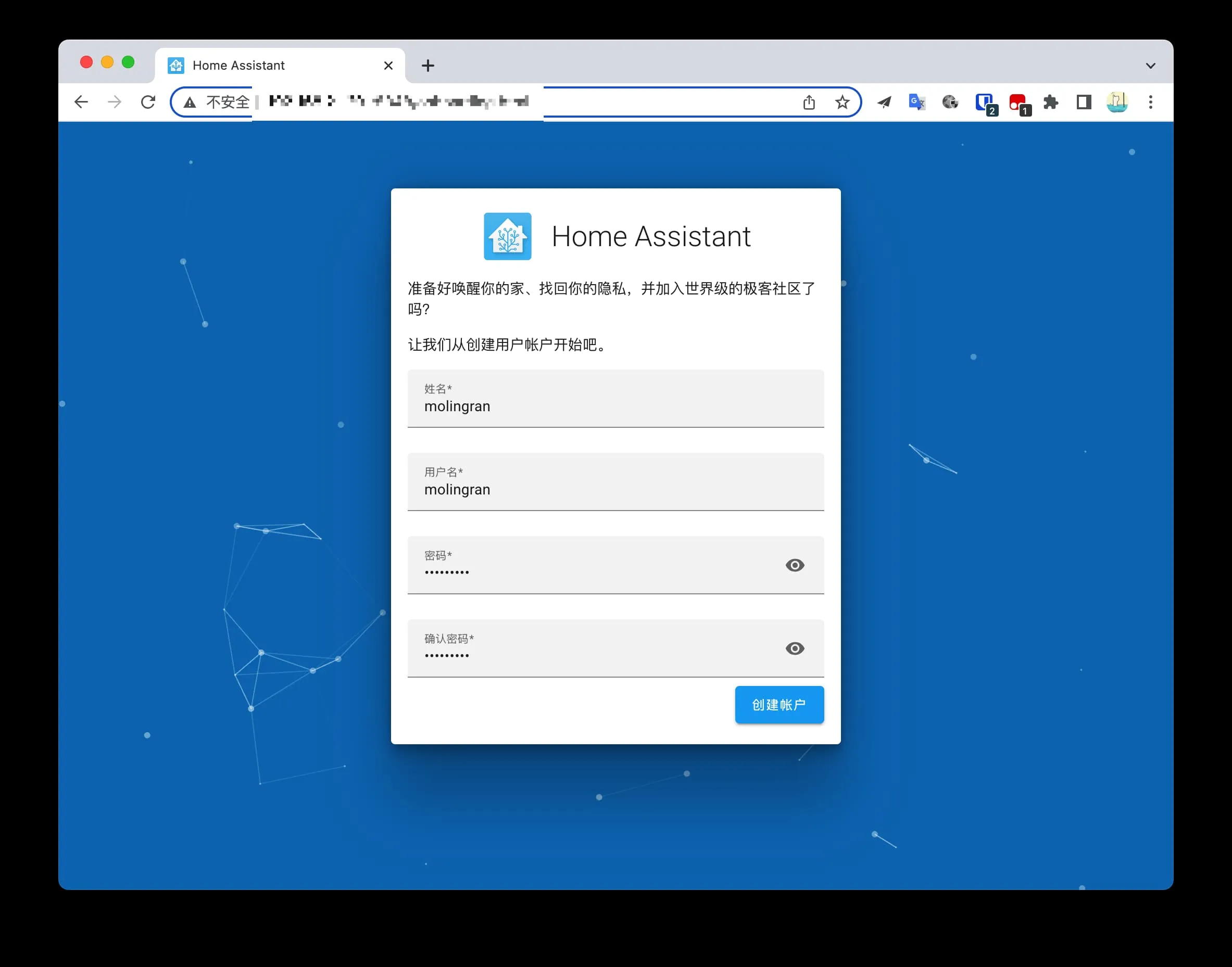Click the 创建帐户 button
This screenshot has height=967, width=1232.
tap(779, 704)
